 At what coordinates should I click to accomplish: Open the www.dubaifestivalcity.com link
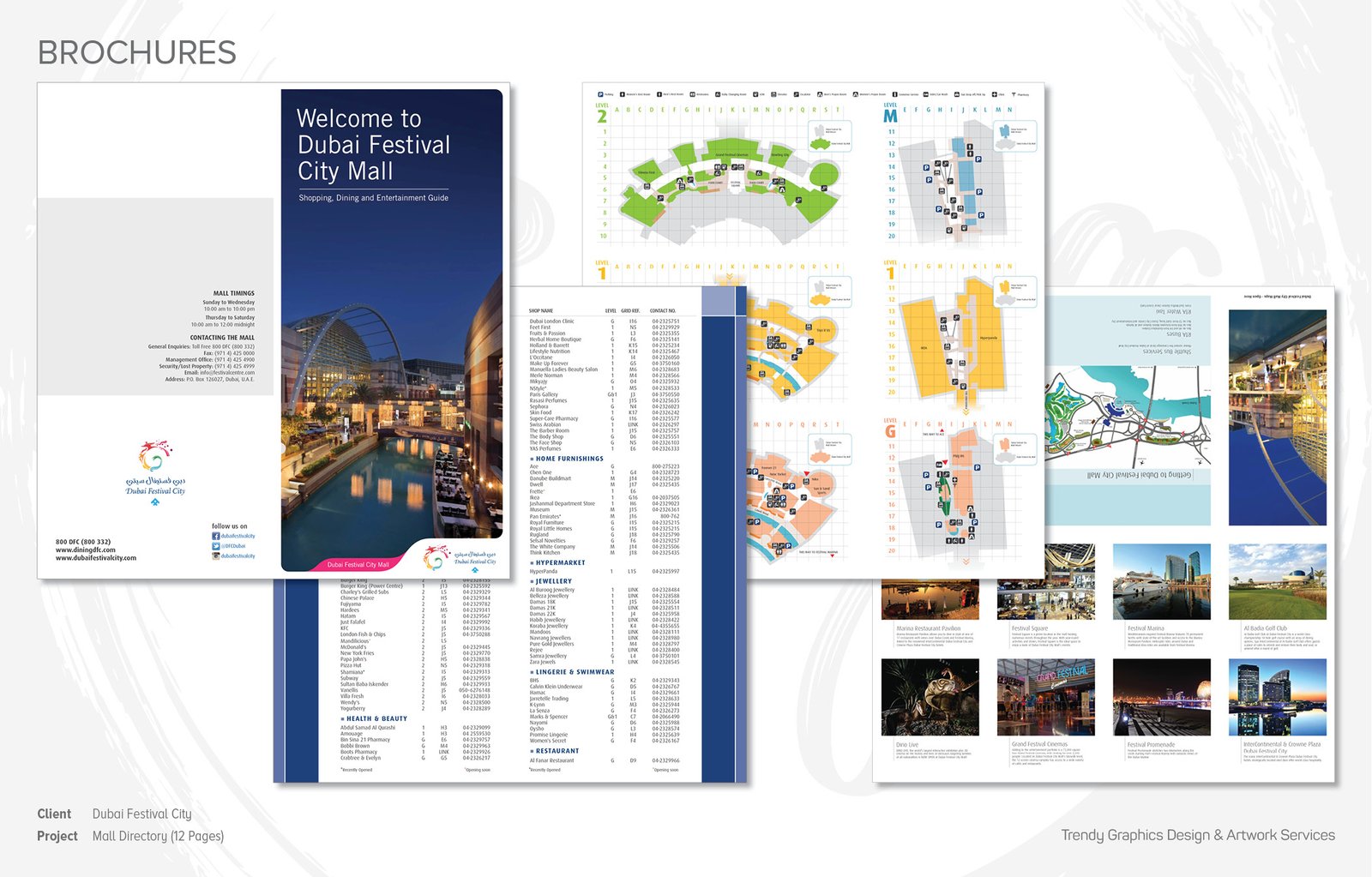tap(96, 558)
